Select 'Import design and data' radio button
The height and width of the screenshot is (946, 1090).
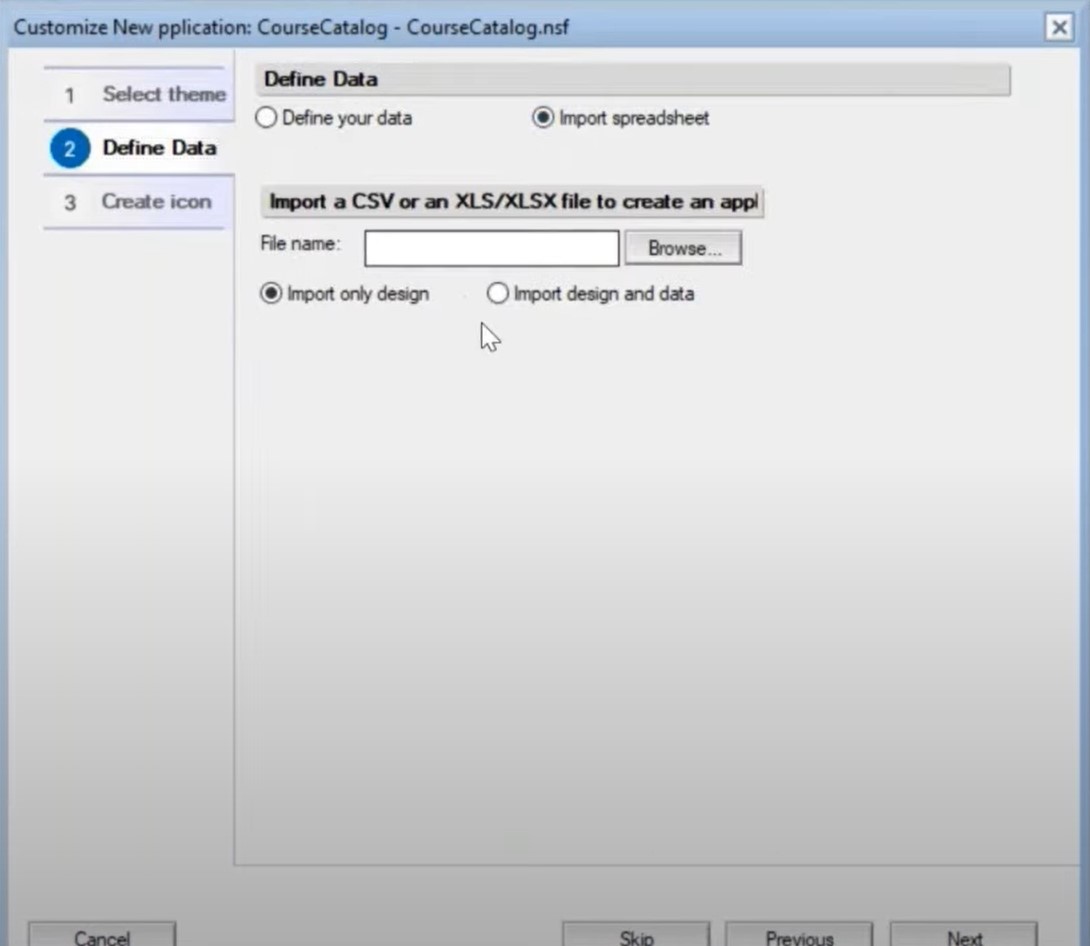tap(497, 294)
